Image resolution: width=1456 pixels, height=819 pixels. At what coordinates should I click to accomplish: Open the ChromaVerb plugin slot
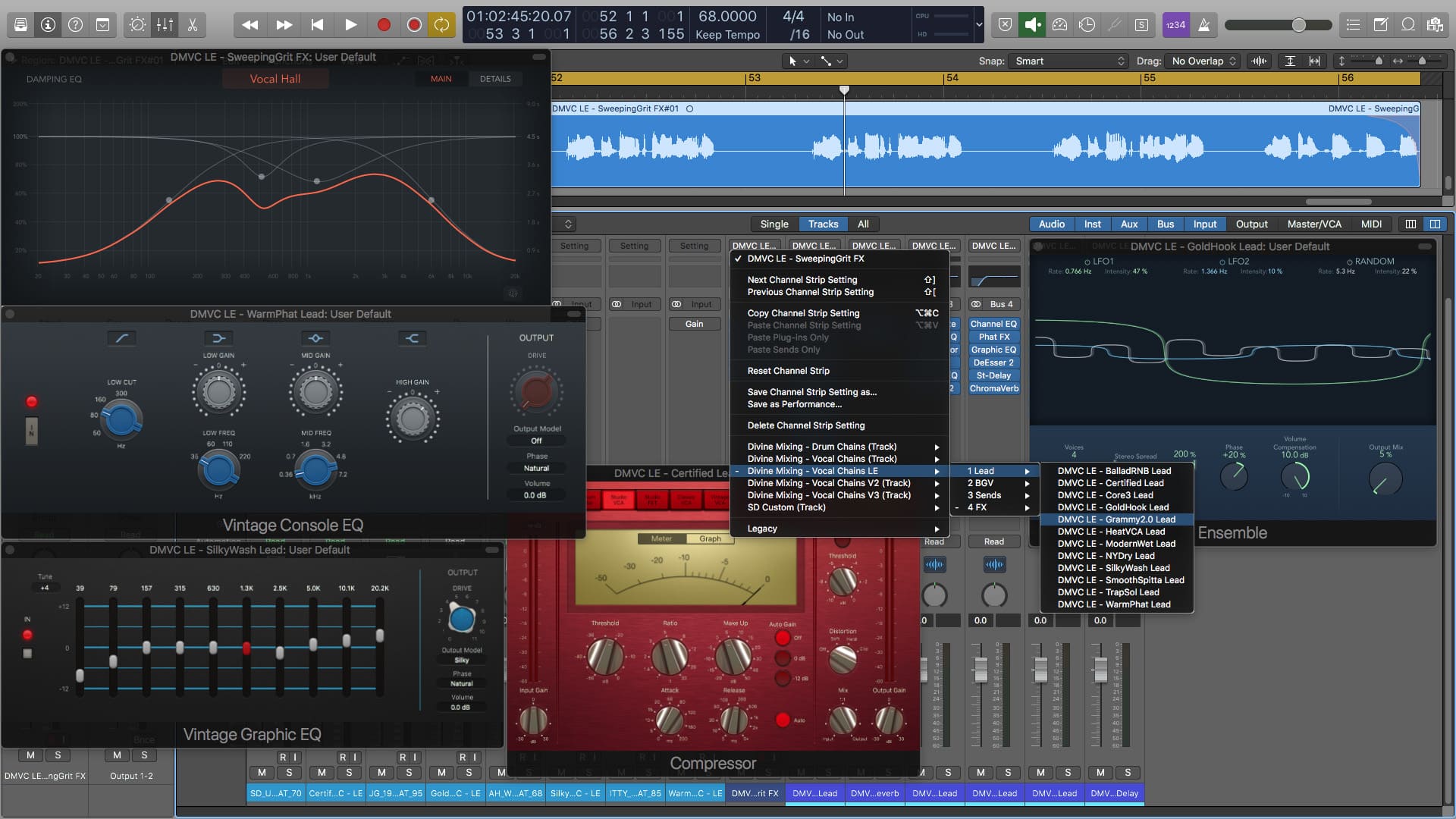click(x=993, y=389)
